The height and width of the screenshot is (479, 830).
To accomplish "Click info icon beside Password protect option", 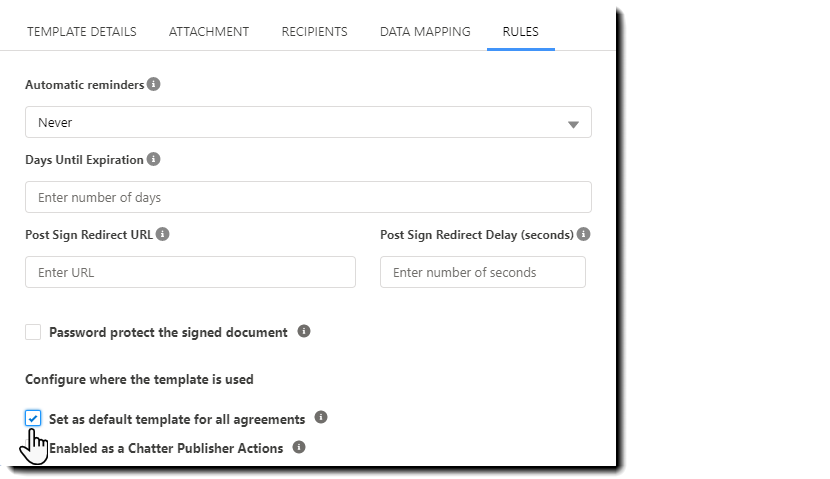I will click(304, 331).
